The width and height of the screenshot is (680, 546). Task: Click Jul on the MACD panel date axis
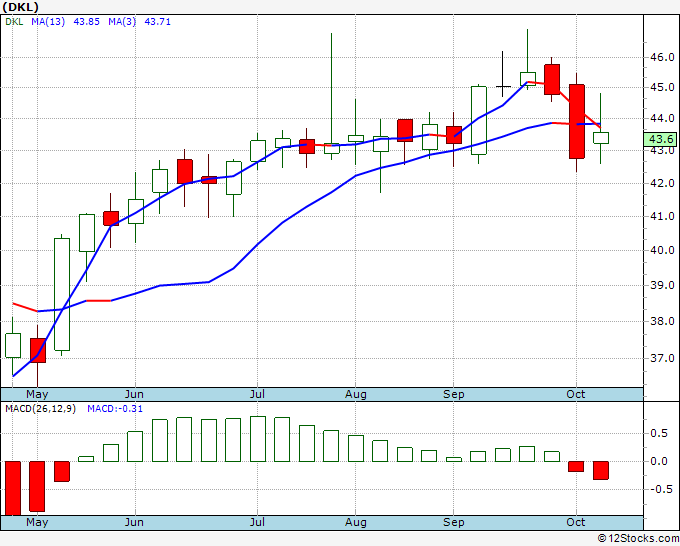[x=257, y=522]
